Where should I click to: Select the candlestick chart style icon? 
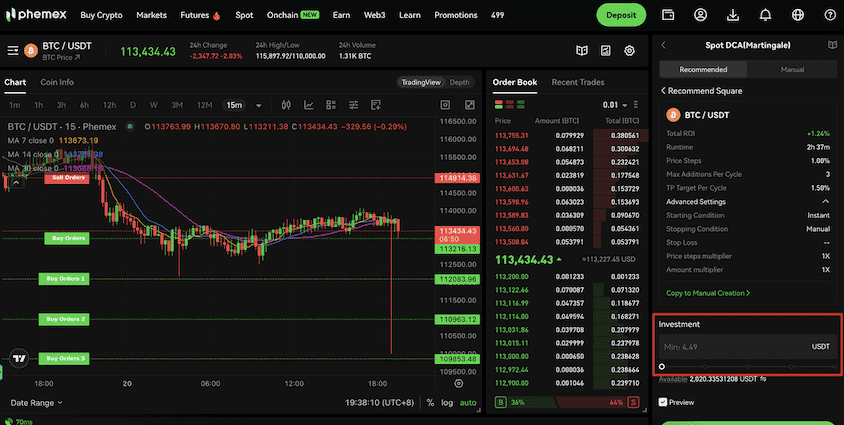(286, 105)
